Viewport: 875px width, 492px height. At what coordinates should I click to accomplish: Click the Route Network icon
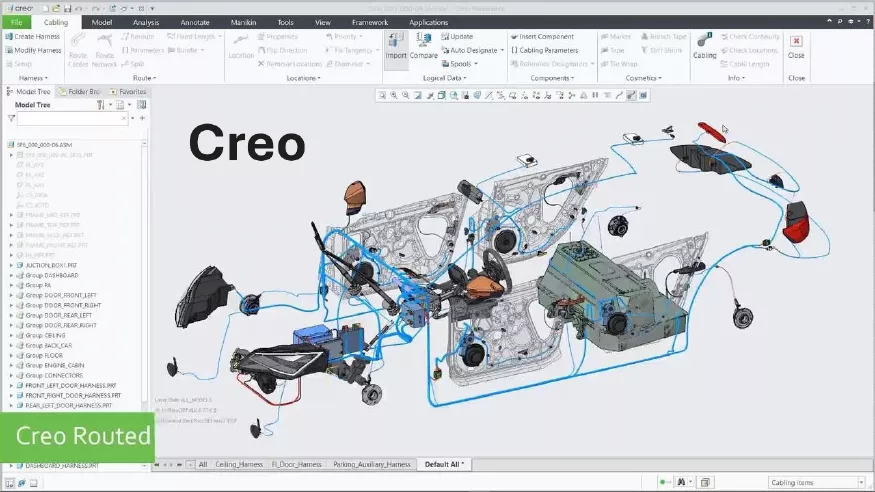point(104,41)
